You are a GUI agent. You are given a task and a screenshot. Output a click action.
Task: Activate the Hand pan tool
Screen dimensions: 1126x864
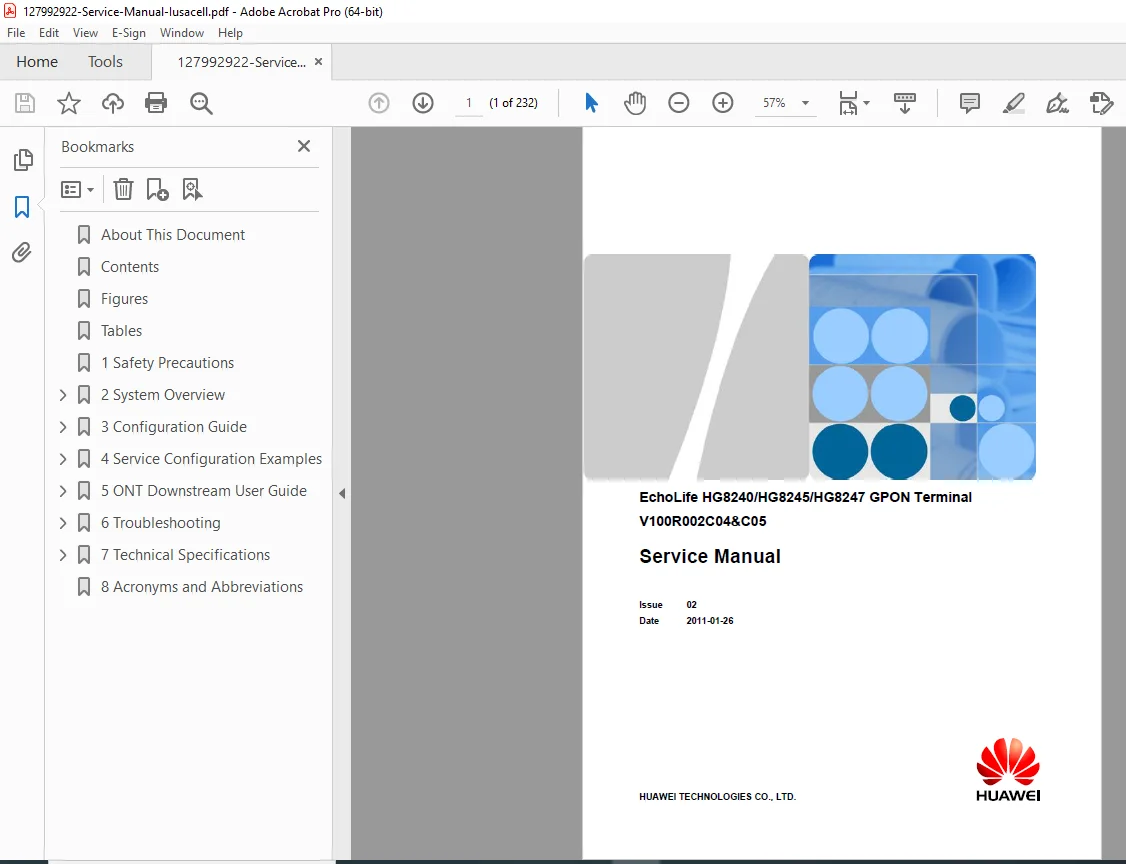coord(635,103)
